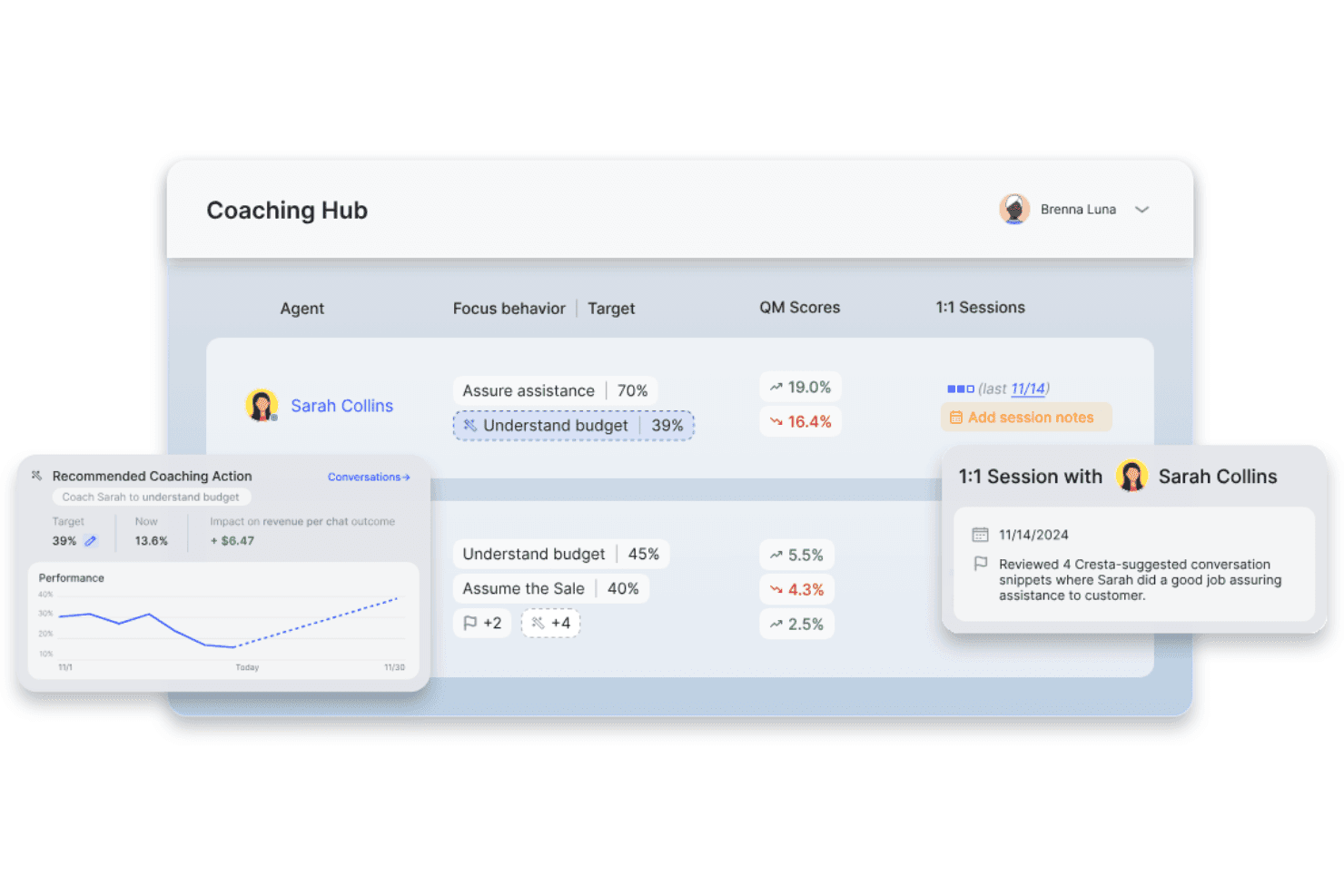Click wand icon beside Recommended Coaching Action
Viewport: 1344px width, 896px height.
36,476
